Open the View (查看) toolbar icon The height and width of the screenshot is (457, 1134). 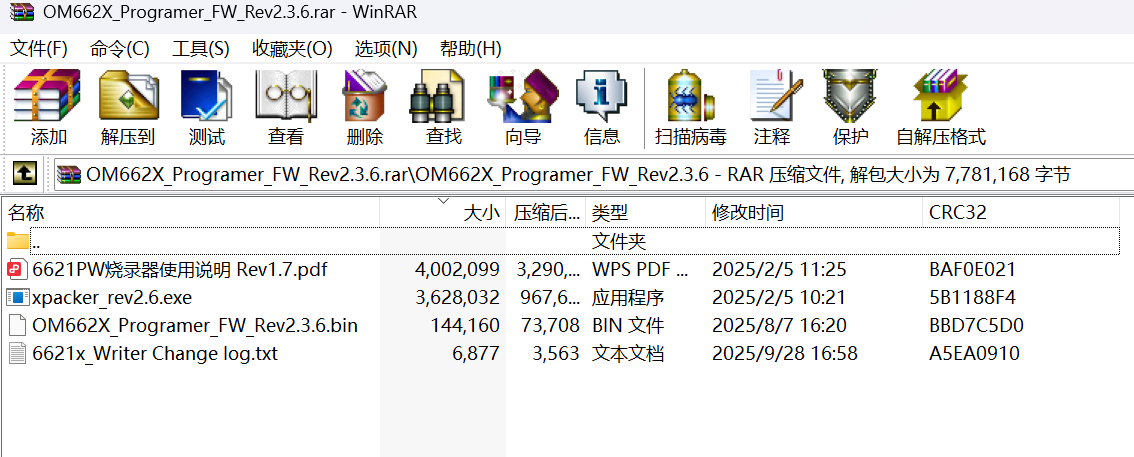(285, 107)
